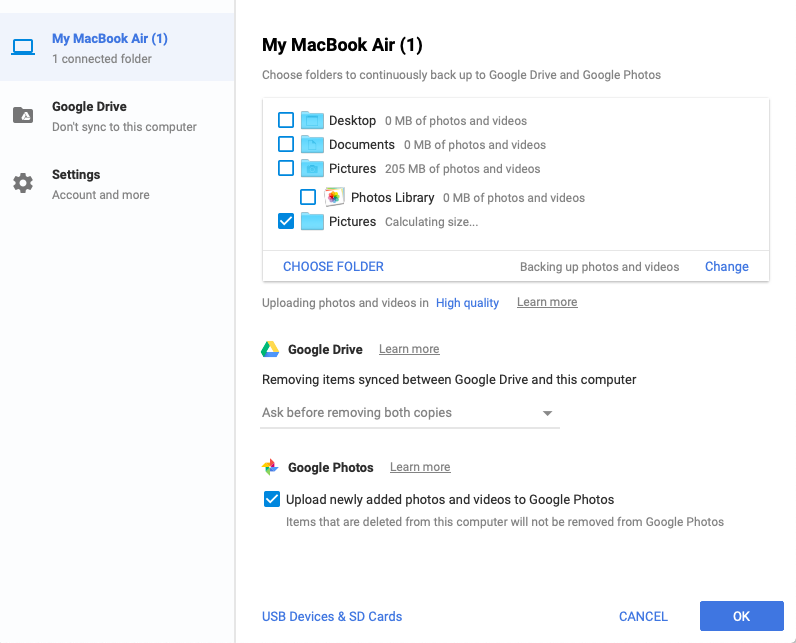Enable the Documents folder checkbox

tap(286, 144)
